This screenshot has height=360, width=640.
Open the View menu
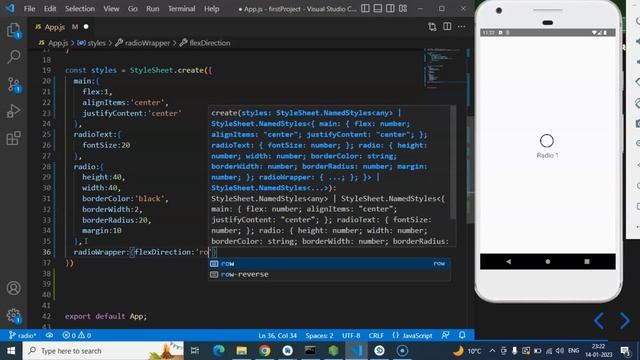point(111,9)
